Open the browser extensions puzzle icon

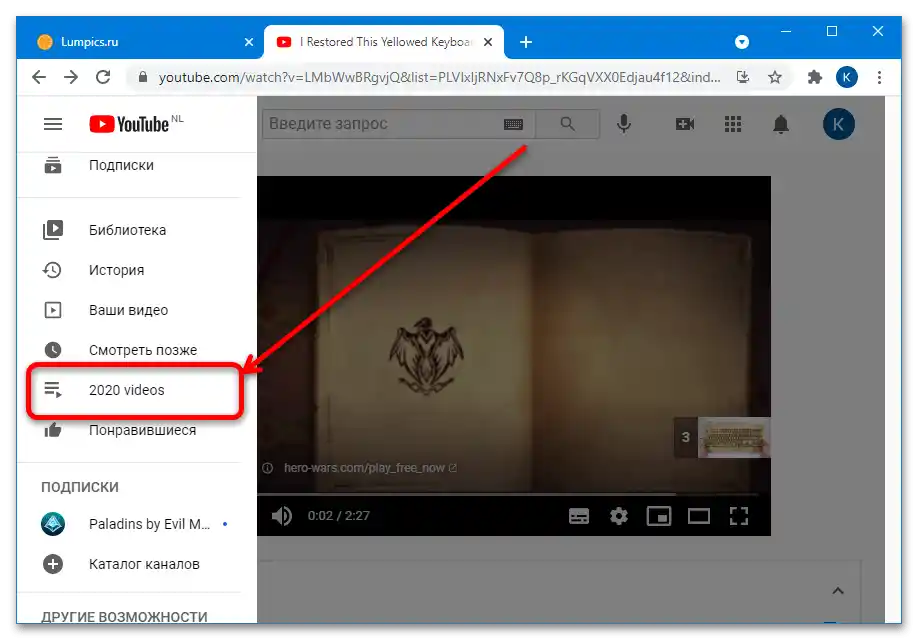coord(814,77)
